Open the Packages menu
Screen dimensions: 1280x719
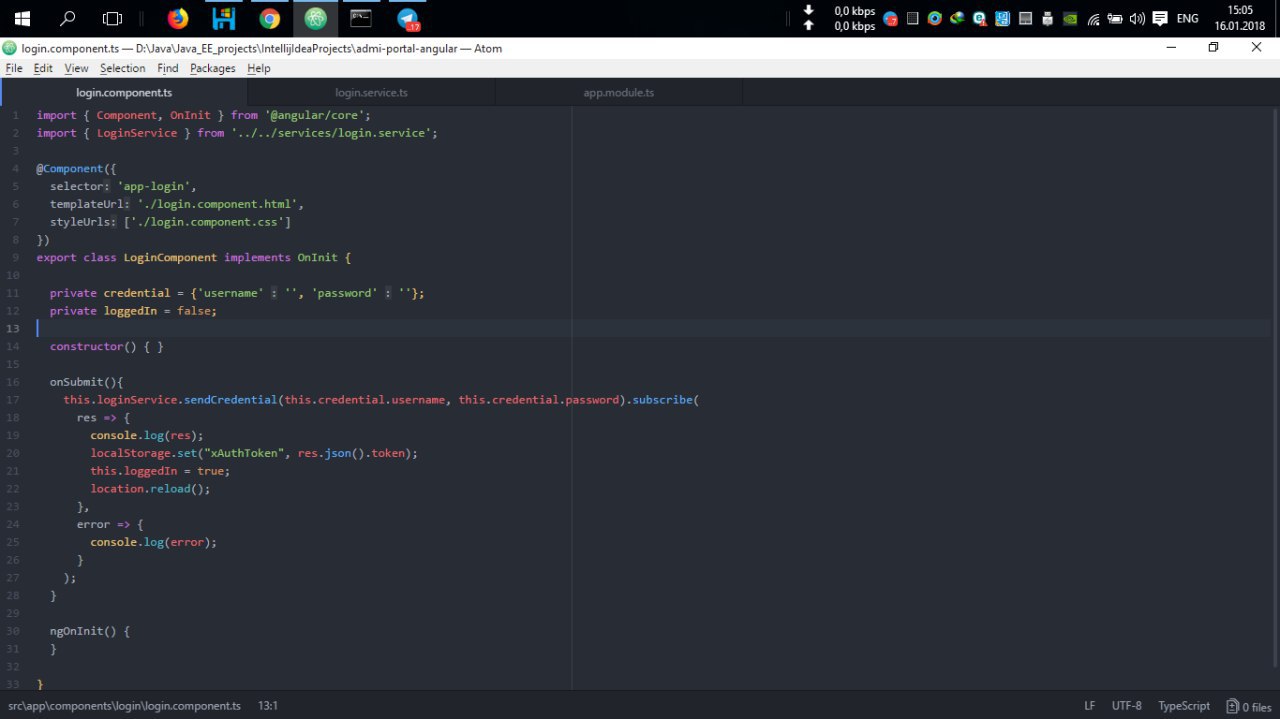[x=212, y=68]
